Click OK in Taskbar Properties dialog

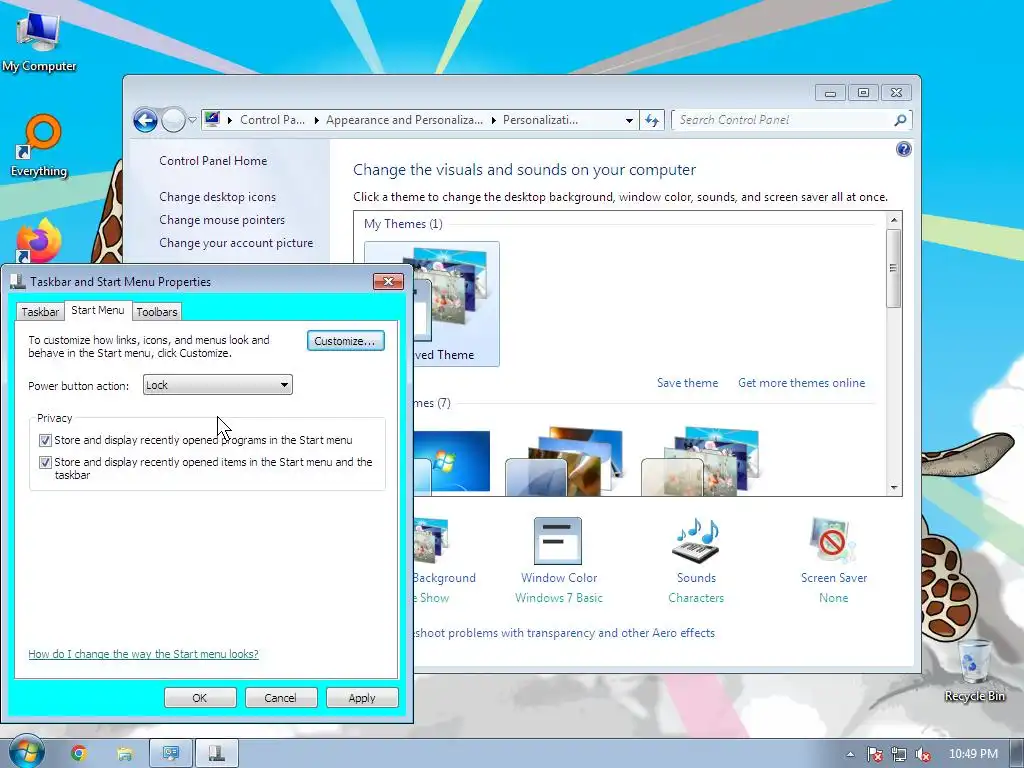point(200,697)
